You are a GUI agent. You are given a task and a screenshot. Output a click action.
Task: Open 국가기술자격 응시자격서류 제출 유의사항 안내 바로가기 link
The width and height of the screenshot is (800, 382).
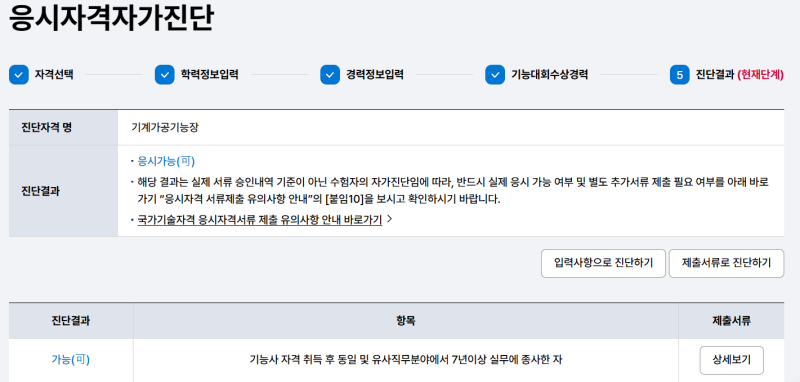point(260,220)
